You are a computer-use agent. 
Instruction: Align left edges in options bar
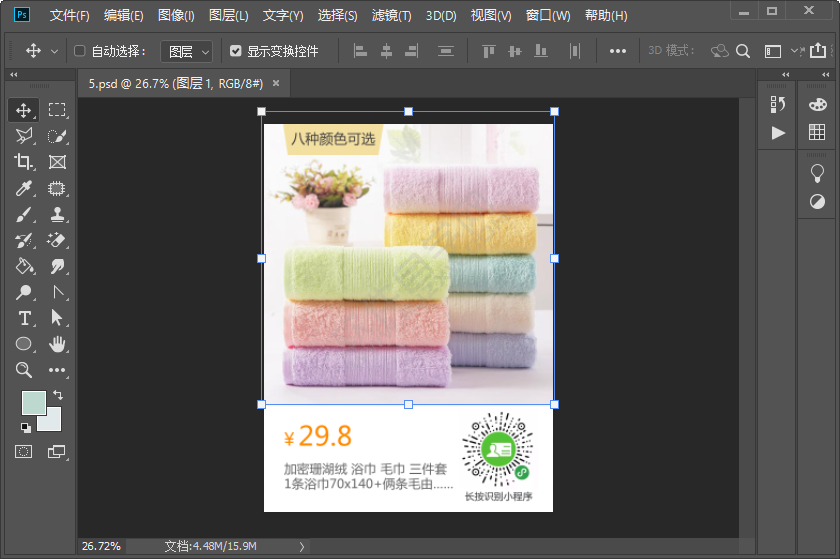pyautogui.click(x=361, y=51)
